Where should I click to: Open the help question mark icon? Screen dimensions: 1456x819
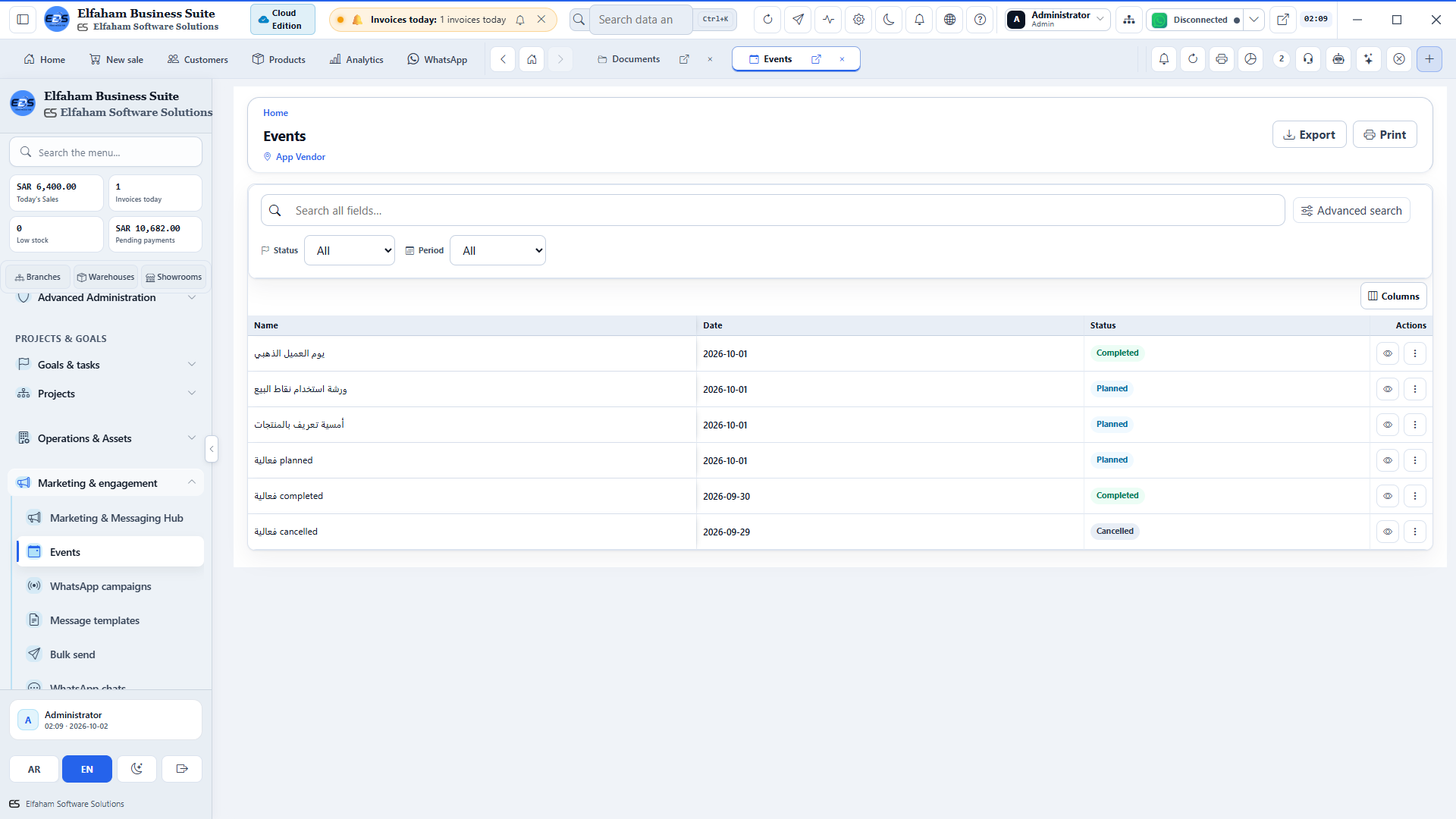pyautogui.click(x=980, y=20)
